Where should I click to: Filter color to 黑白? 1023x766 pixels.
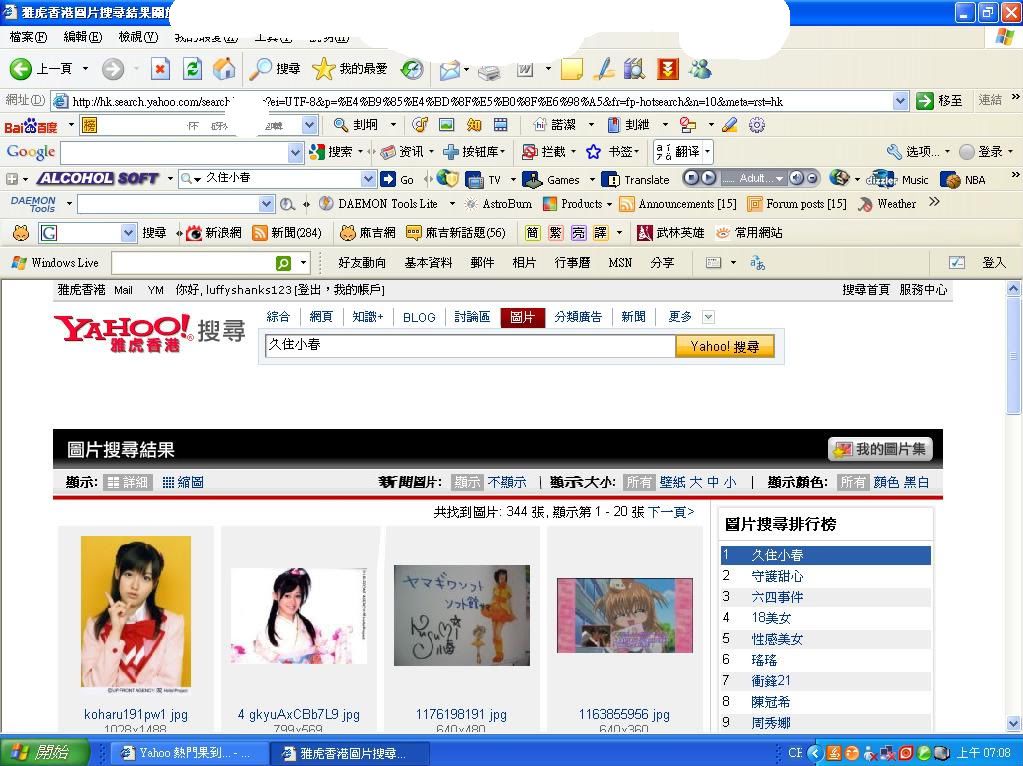point(915,482)
